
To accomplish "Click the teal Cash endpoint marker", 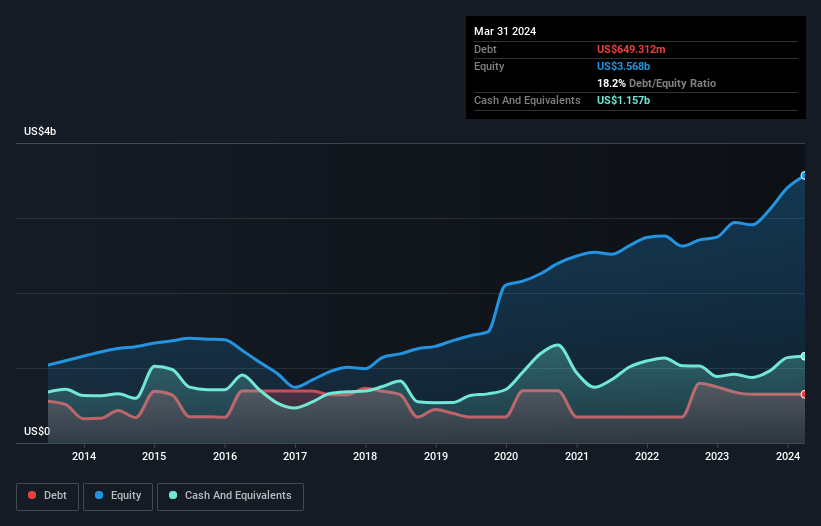I will coord(804,356).
